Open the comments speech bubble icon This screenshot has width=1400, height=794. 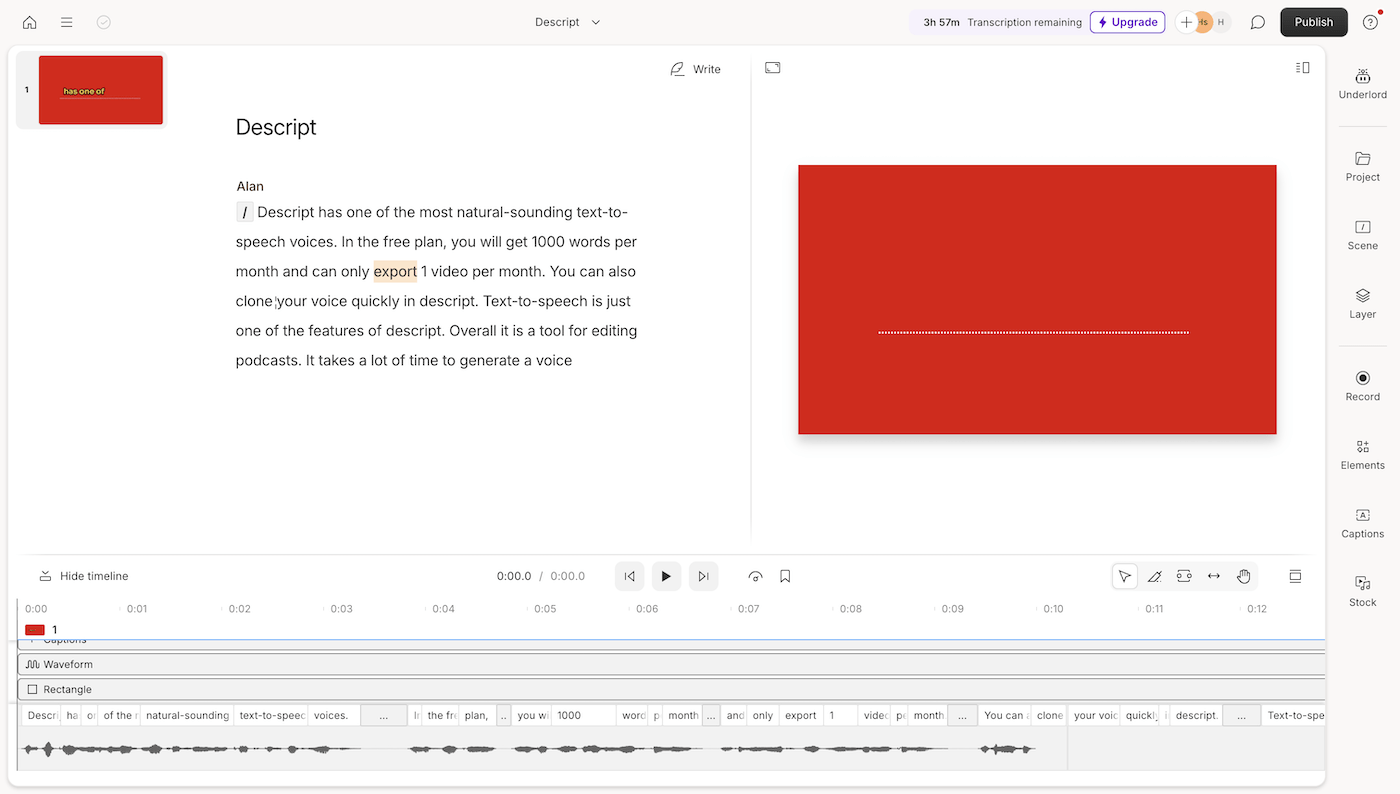[x=1258, y=22]
